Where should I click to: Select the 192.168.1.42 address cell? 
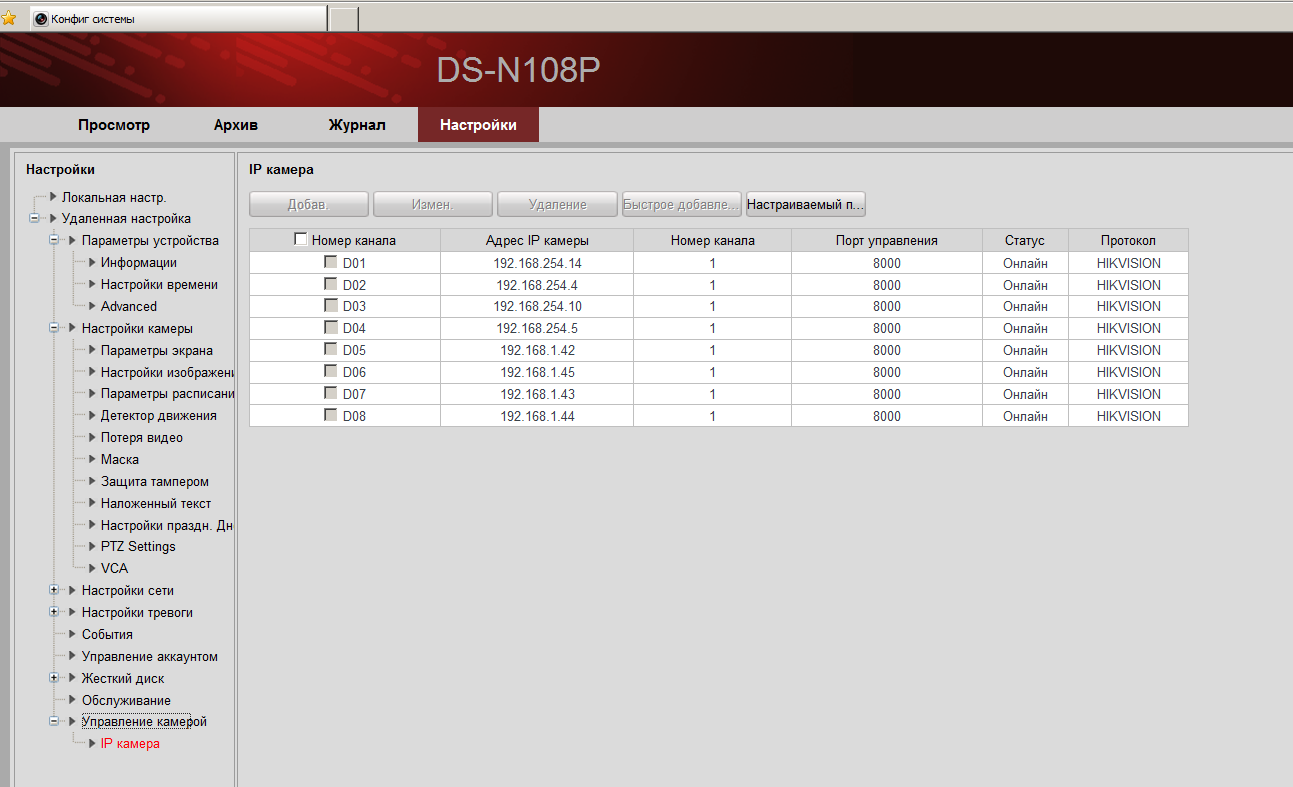(x=537, y=351)
